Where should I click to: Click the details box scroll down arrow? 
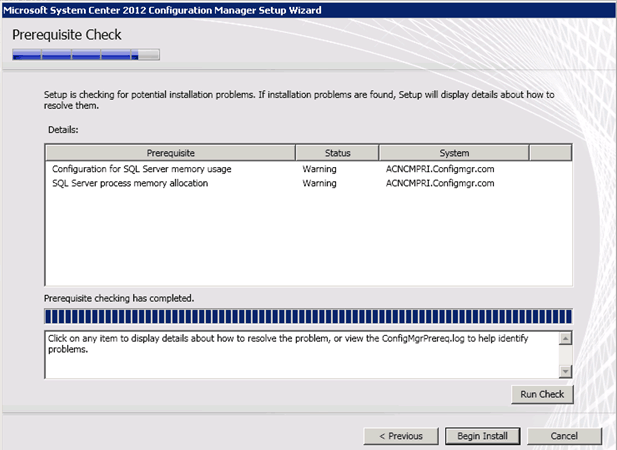pos(565,371)
